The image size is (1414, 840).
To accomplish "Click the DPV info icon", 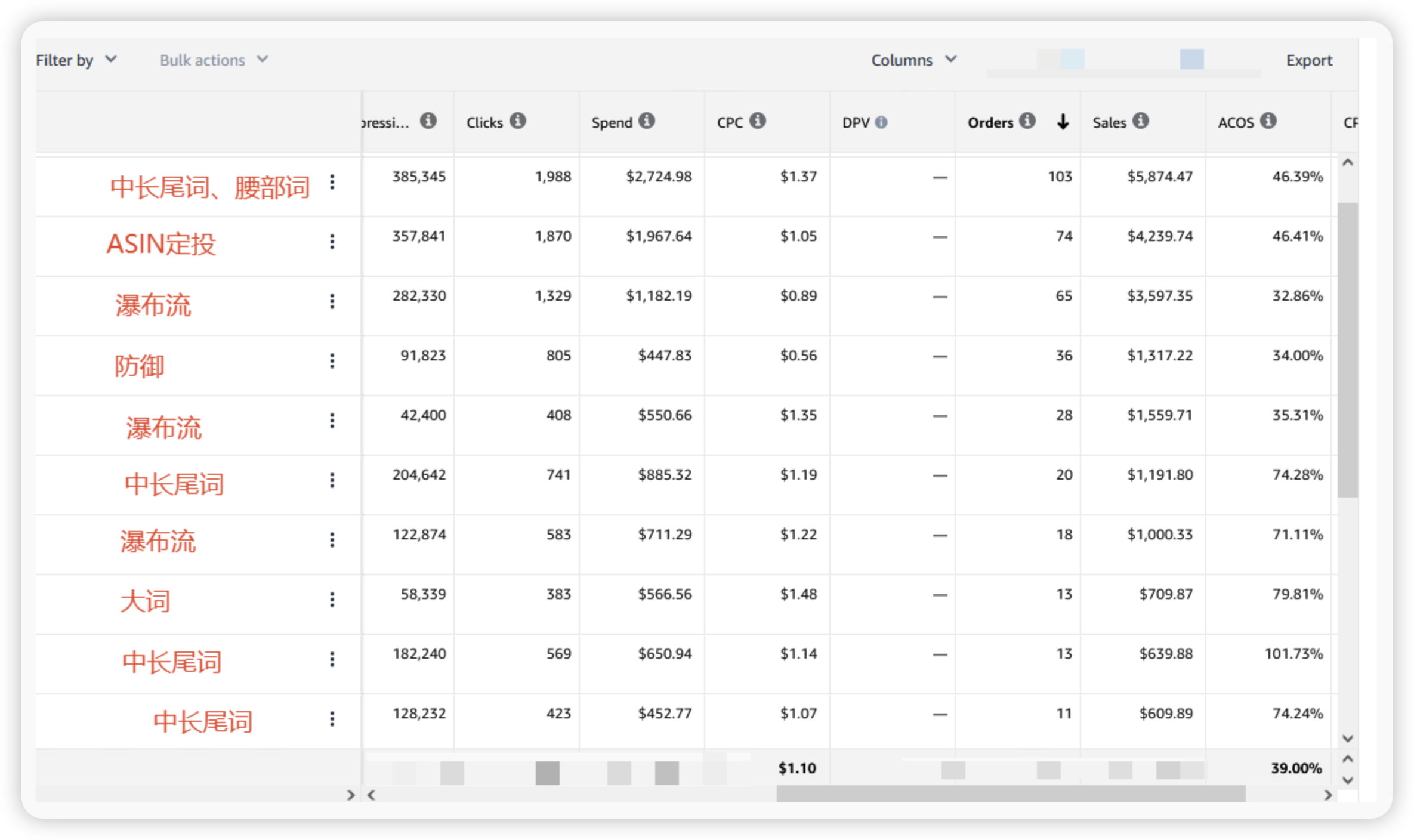I will point(881,122).
